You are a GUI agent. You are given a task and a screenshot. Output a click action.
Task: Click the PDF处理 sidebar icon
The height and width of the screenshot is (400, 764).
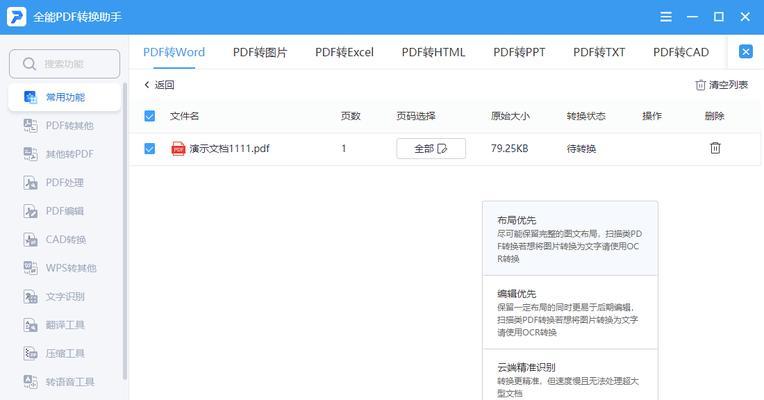[x=30, y=183]
